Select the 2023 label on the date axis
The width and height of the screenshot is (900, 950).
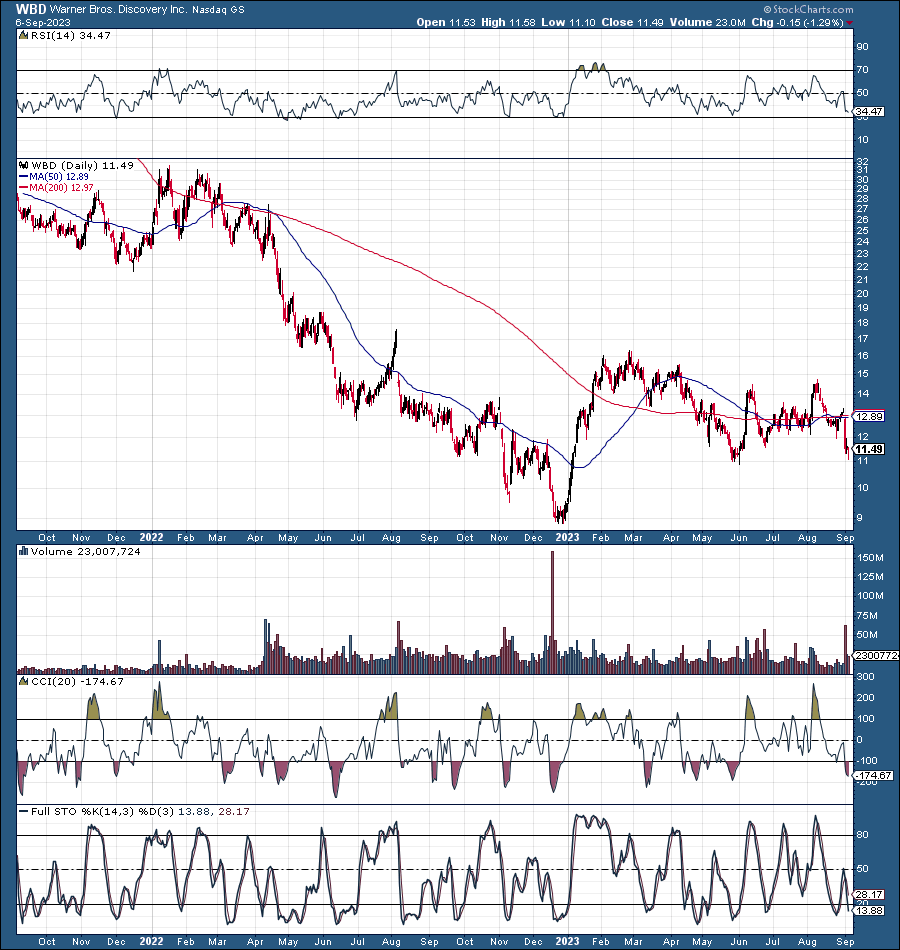tap(567, 537)
